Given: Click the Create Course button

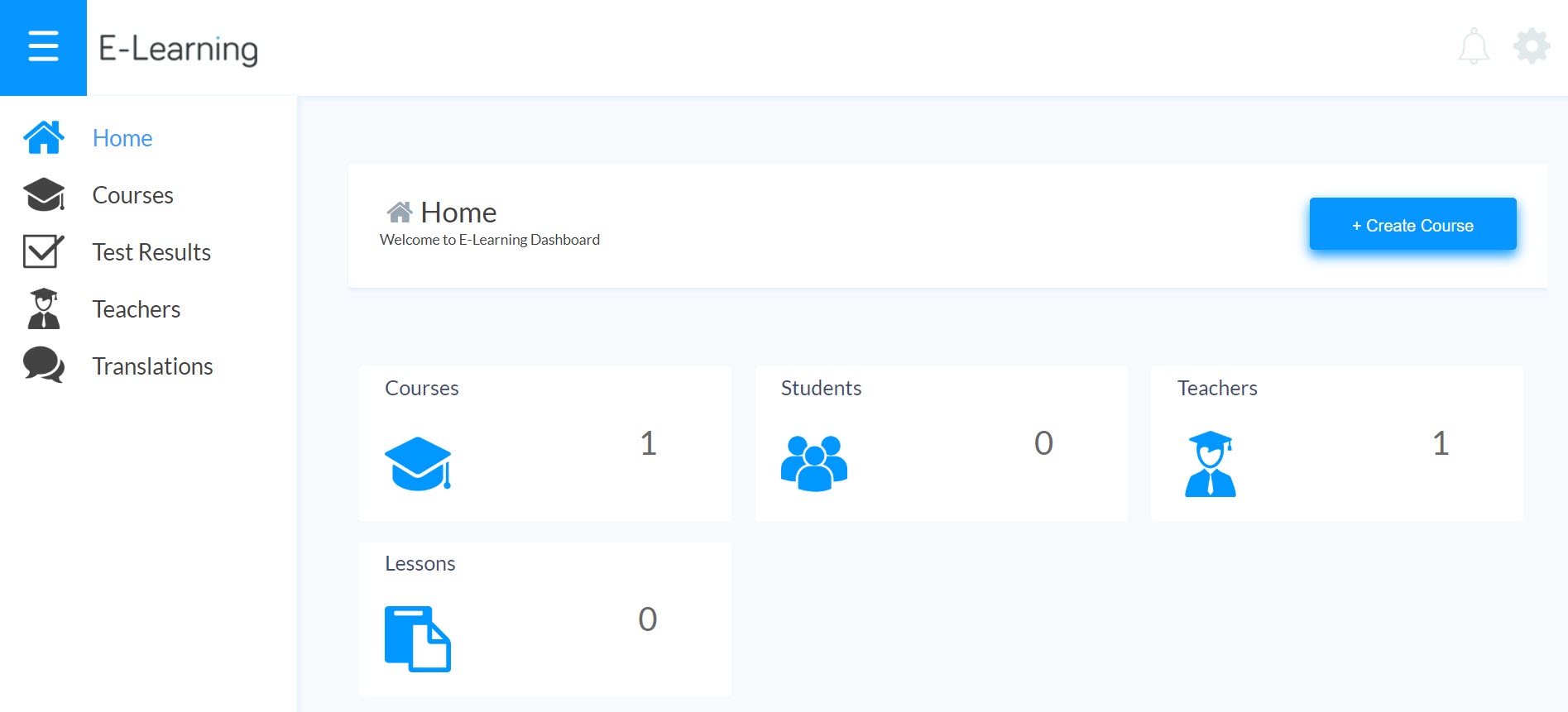Looking at the screenshot, I should pyautogui.click(x=1413, y=224).
